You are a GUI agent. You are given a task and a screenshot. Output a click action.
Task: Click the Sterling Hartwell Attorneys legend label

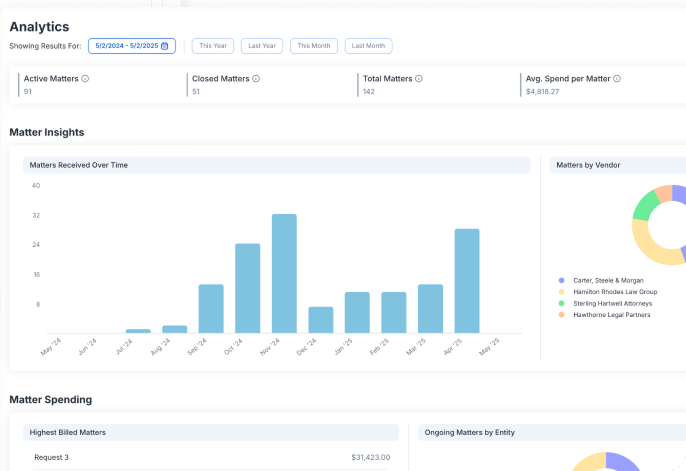click(612, 303)
